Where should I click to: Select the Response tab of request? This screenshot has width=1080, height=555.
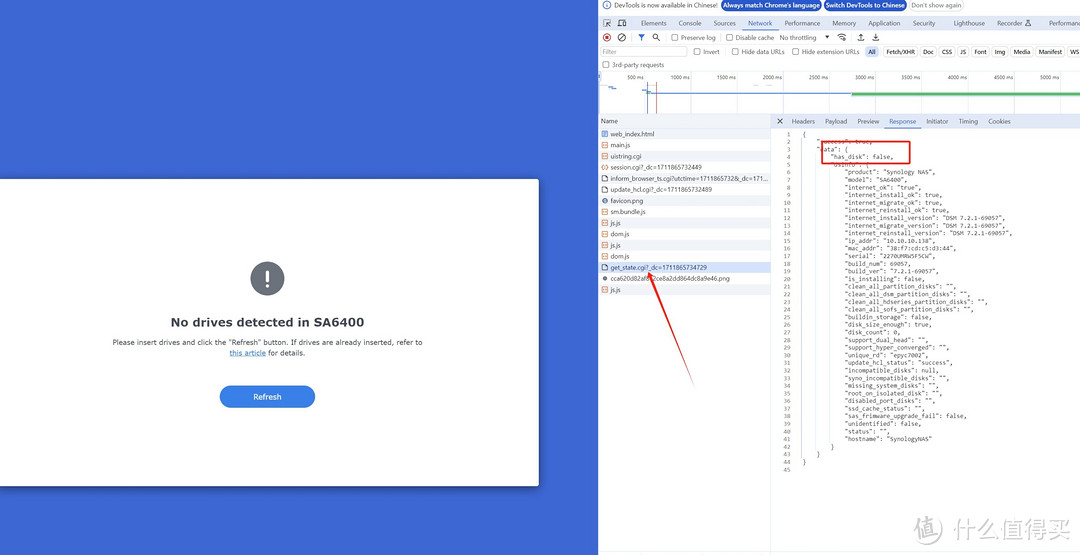902,121
